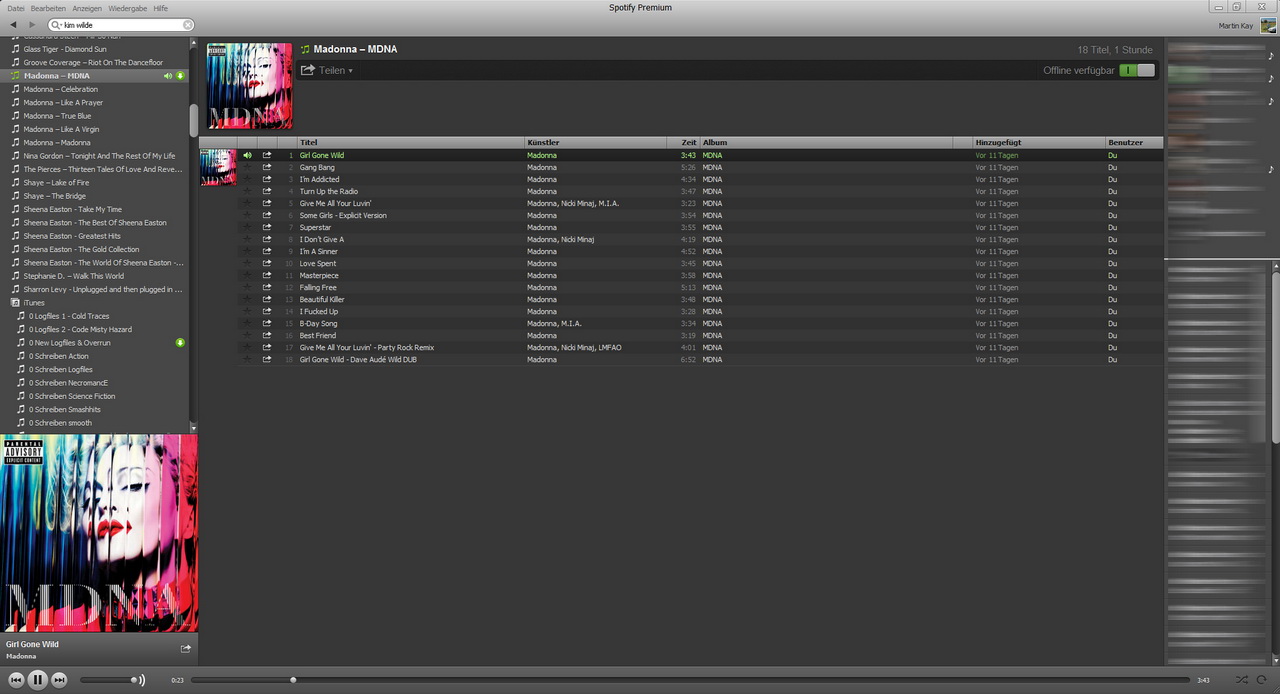Click the song progress bar
The height and width of the screenshot is (694, 1280).
(690, 680)
